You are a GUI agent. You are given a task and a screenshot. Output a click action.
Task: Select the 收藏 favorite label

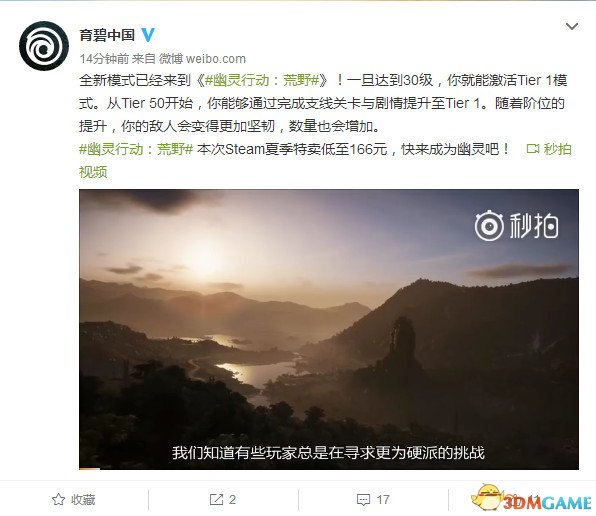click(x=83, y=500)
